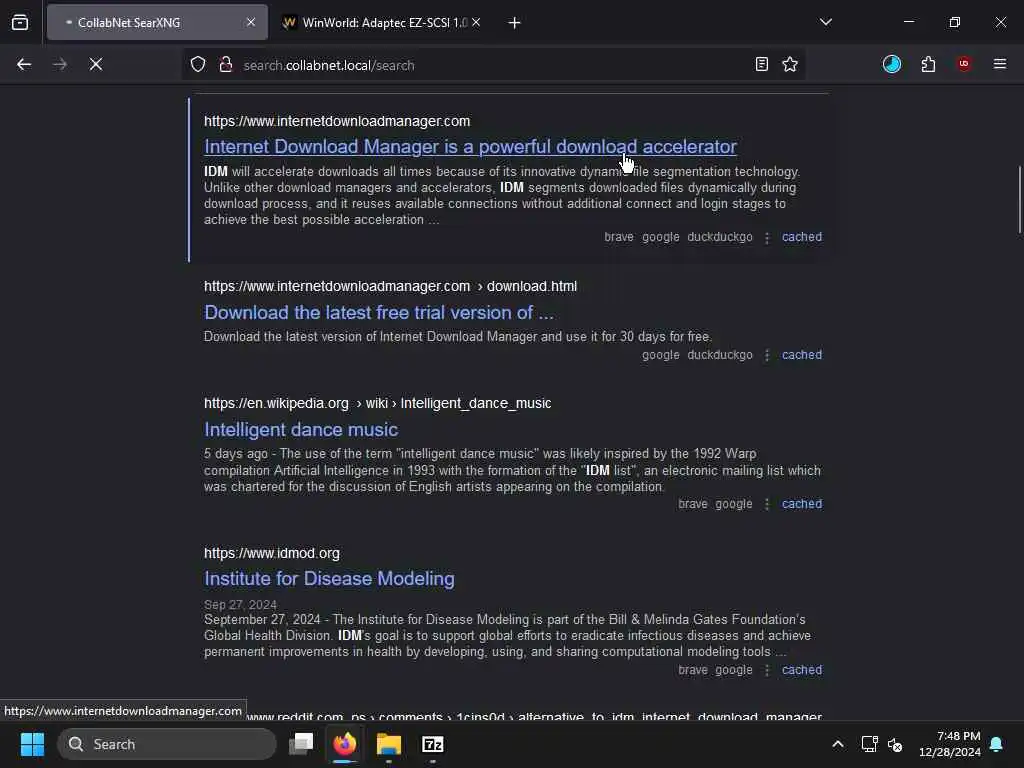Click the Sep 27, 2024 date text
This screenshot has width=1024, height=768.
pyautogui.click(x=240, y=605)
